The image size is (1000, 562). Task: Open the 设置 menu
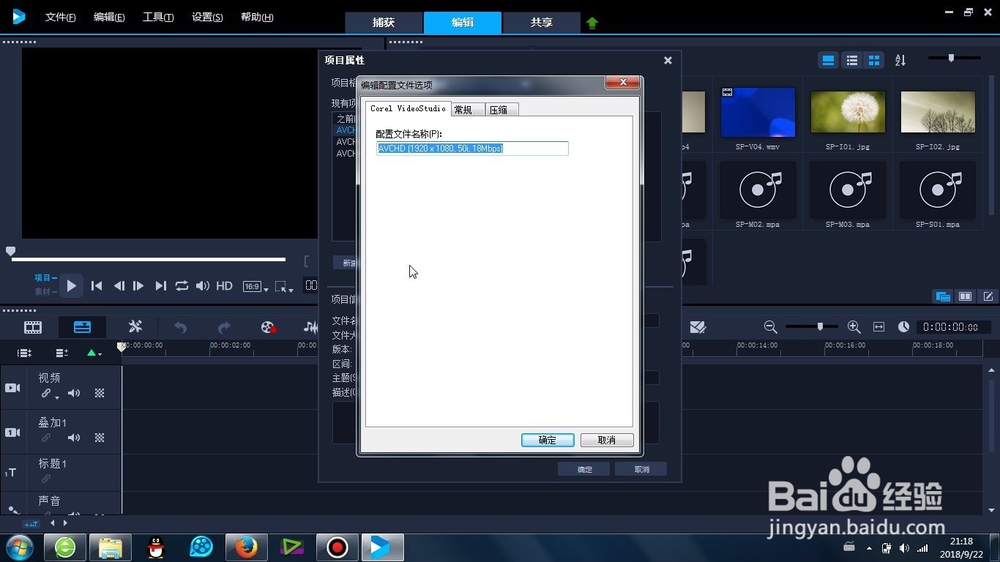[x=207, y=17]
